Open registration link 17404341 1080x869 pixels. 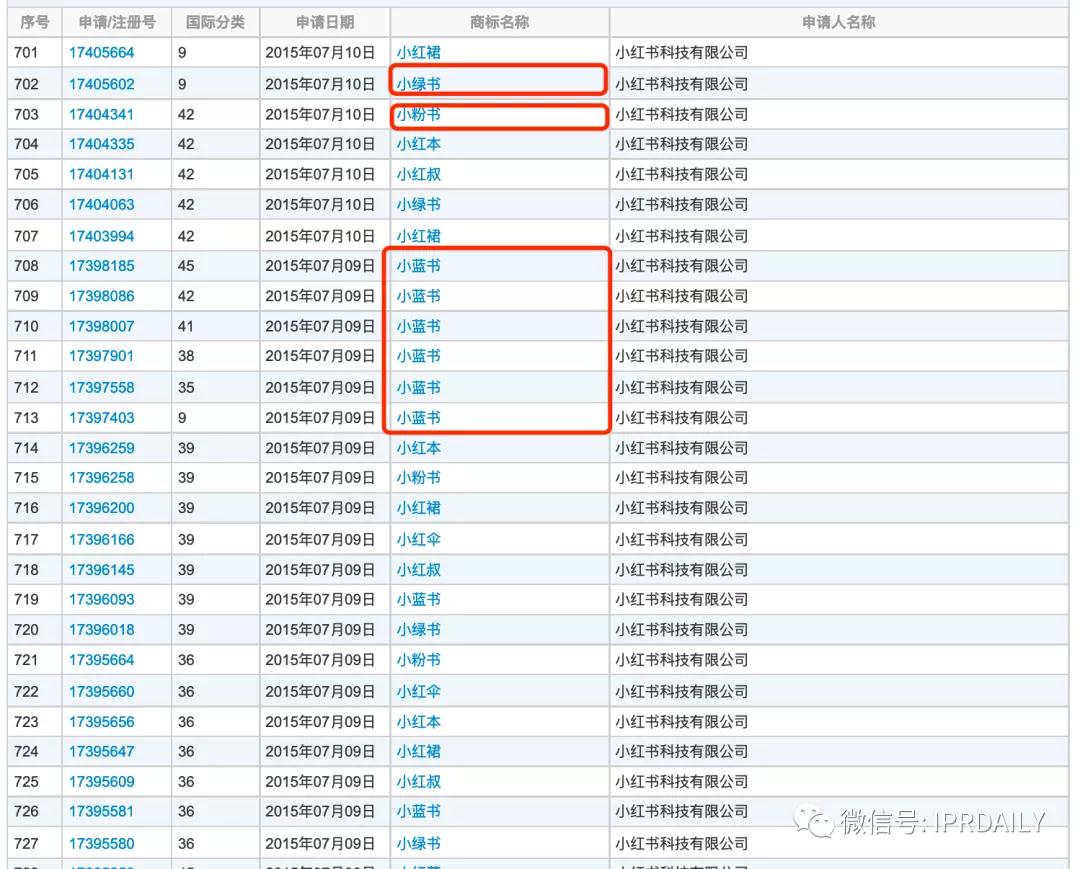101,114
